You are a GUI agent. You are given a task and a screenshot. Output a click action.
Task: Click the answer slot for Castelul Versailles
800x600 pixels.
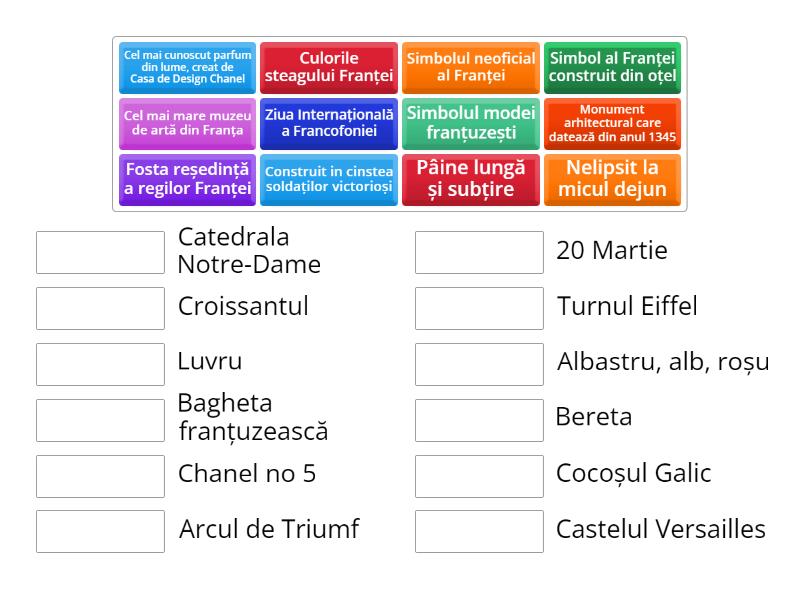pyautogui.click(x=479, y=530)
